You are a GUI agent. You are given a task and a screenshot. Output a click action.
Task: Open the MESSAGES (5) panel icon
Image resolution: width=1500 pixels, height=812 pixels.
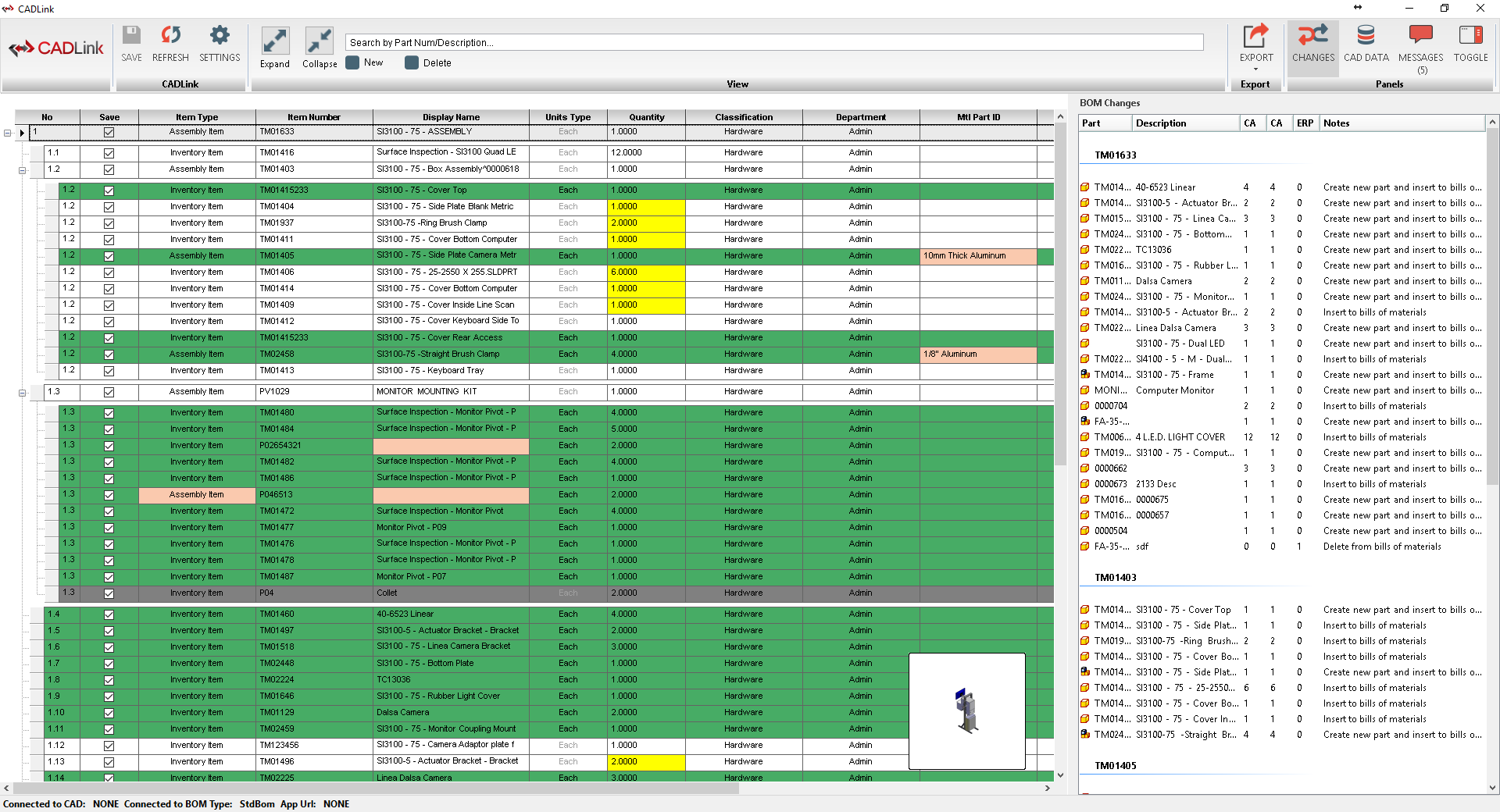pos(1420,35)
